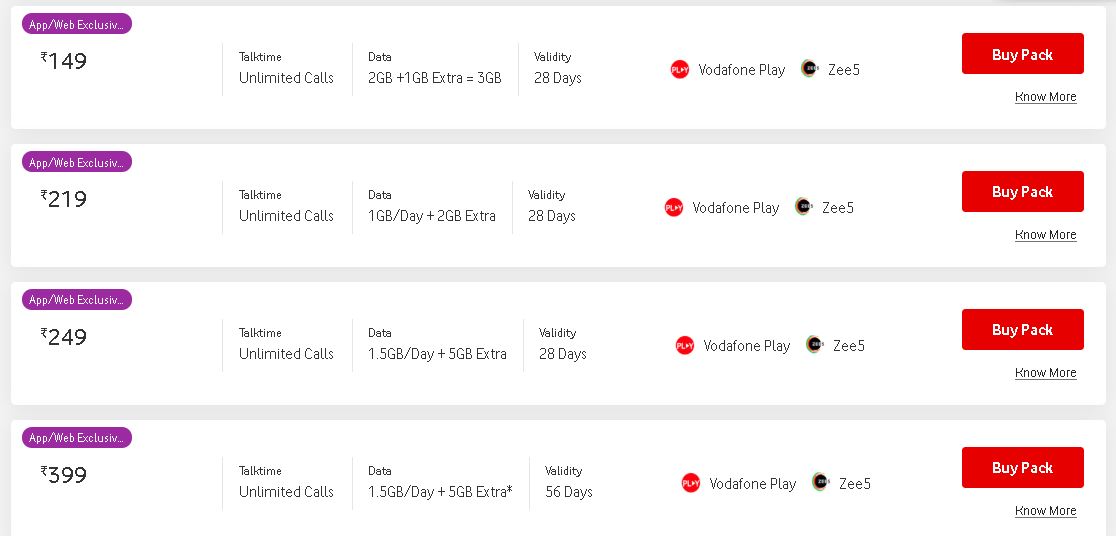1116x536 pixels.
Task: Click App/Web Exclusive badge on ₹399 pack
Action: pos(77,438)
